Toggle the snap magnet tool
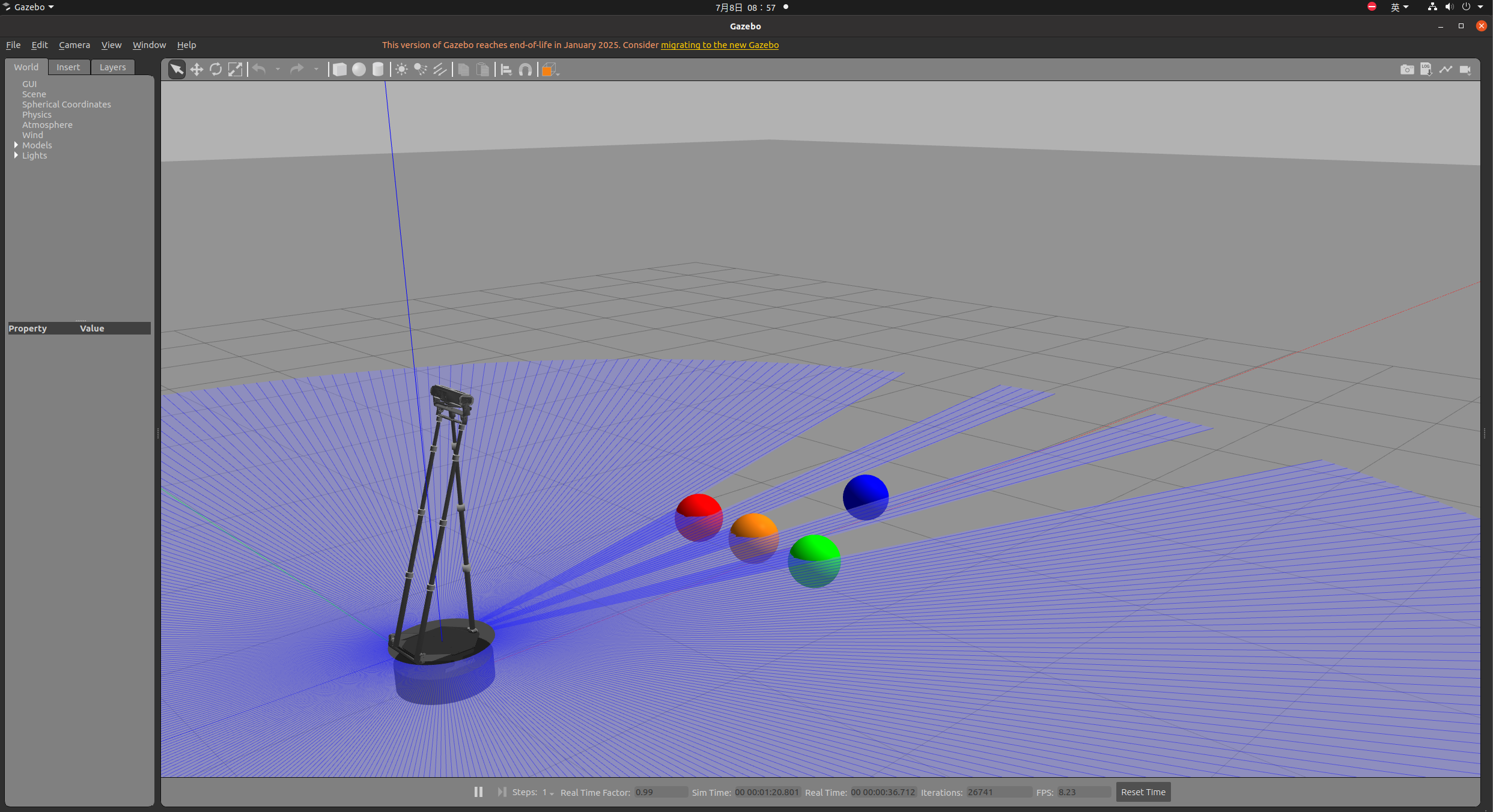This screenshot has width=1493, height=812. point(525,70)
